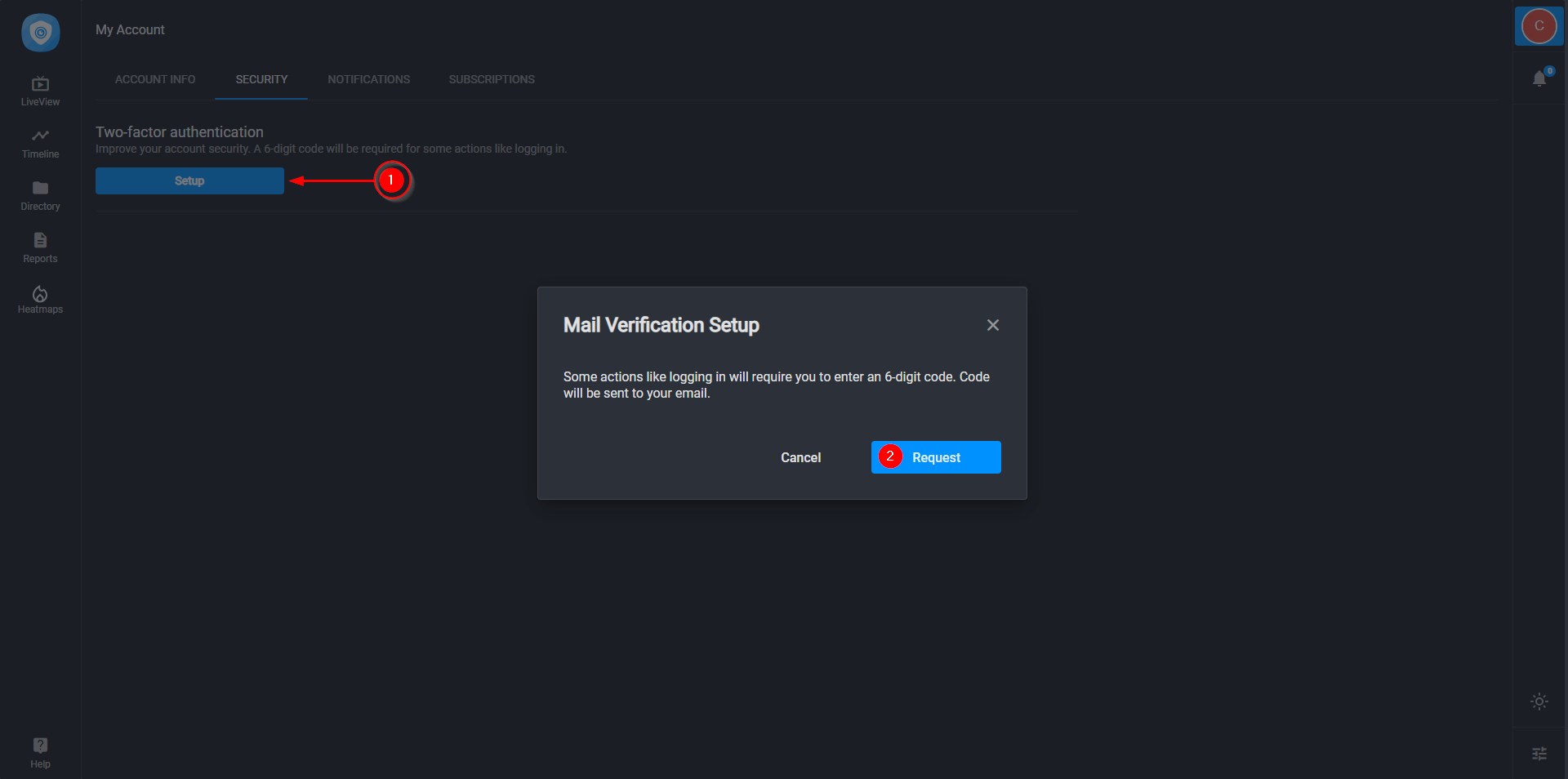Screen dimensions: 1568x779
Task: Open the Heatmaps section
Action: [40, 300]
